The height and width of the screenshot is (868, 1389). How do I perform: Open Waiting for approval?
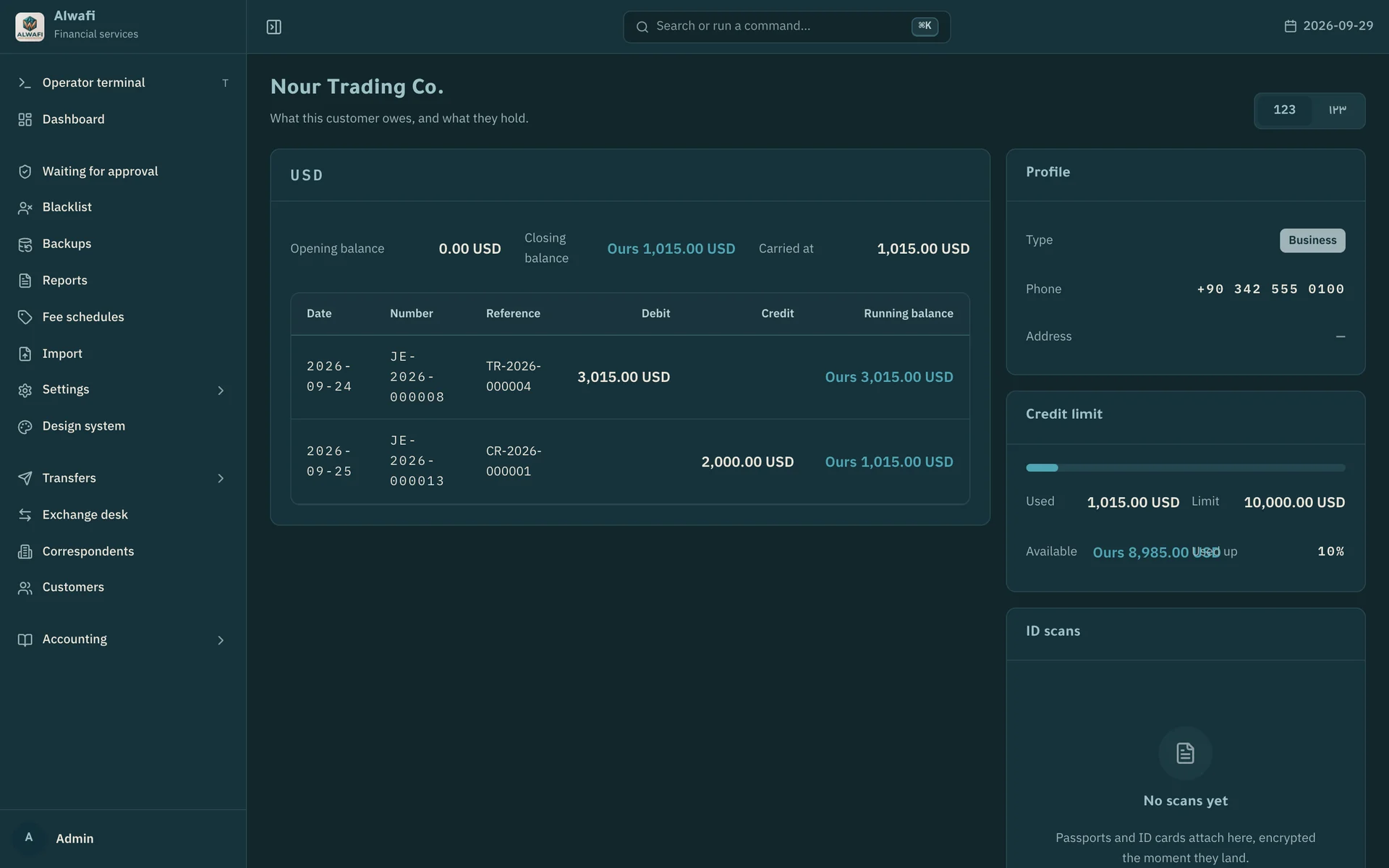123,171
